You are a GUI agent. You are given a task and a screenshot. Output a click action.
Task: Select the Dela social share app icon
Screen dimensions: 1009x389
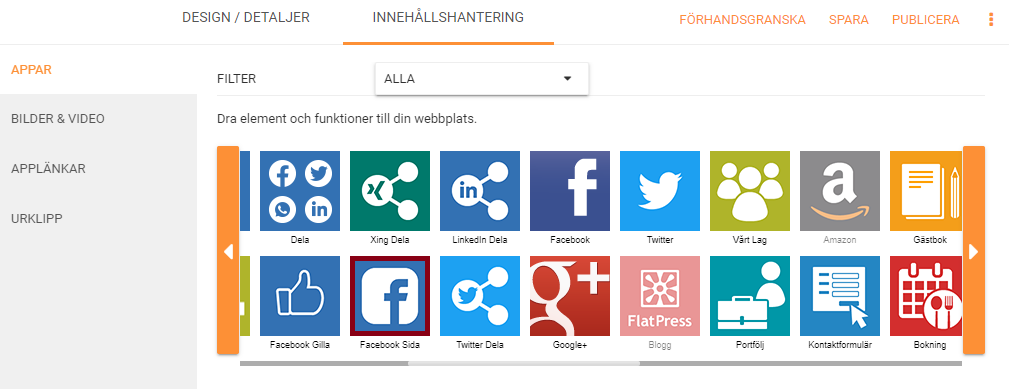(300, 191)
